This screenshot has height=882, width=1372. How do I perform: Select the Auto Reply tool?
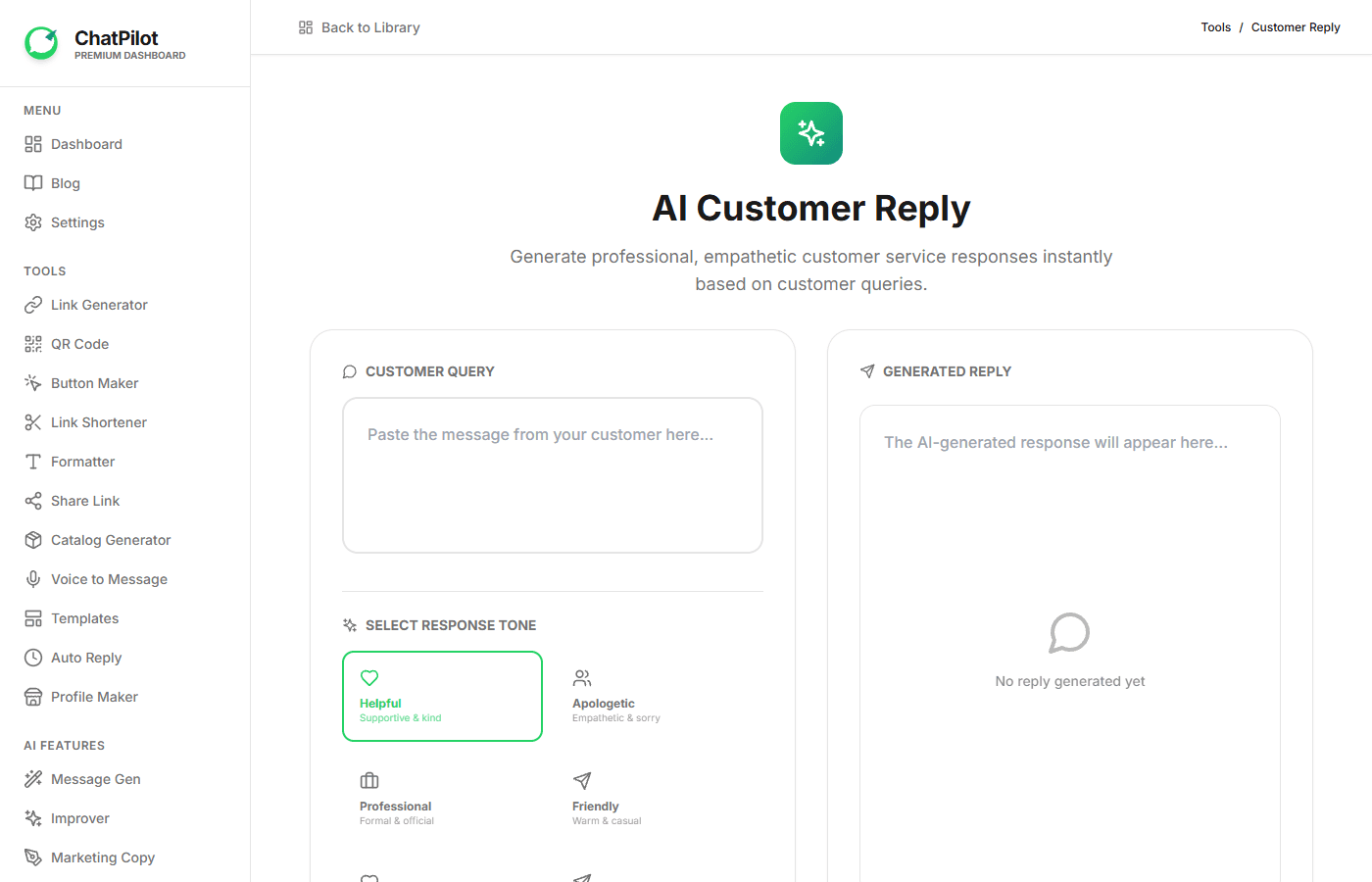[x=86, y=657]
